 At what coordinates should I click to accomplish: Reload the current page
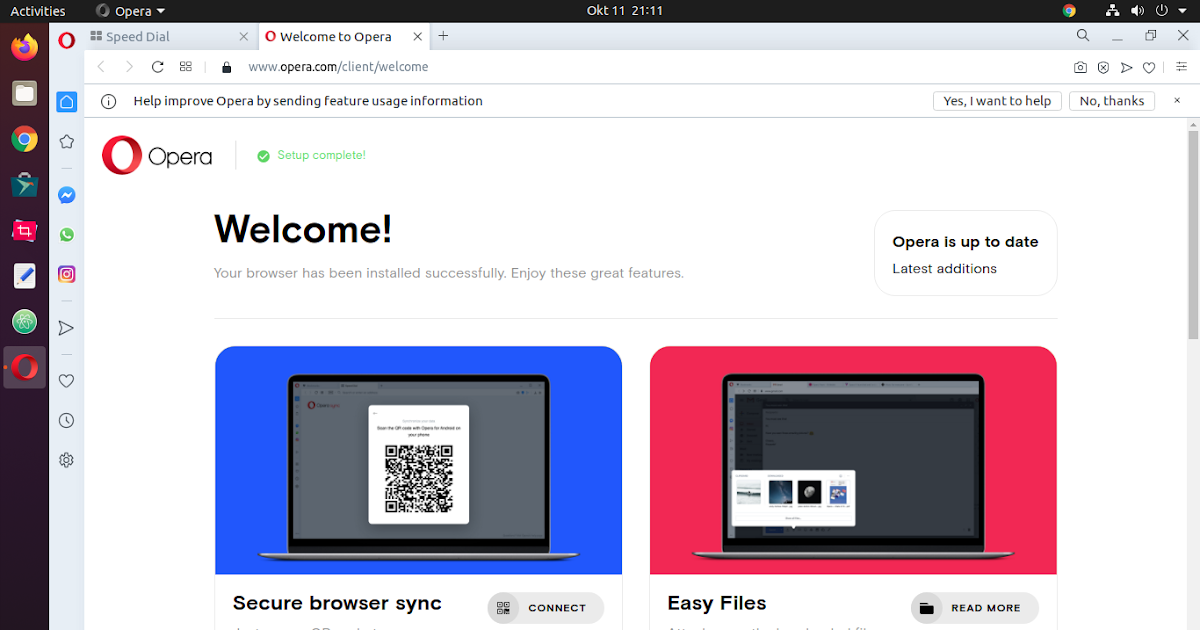point(157,67)
